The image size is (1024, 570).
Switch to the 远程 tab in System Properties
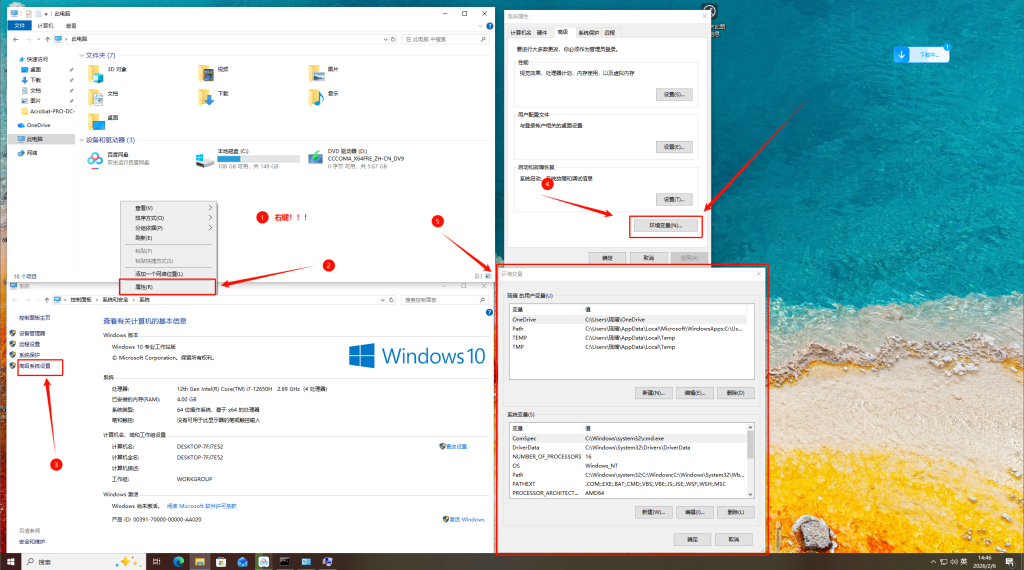coord(609,32)
